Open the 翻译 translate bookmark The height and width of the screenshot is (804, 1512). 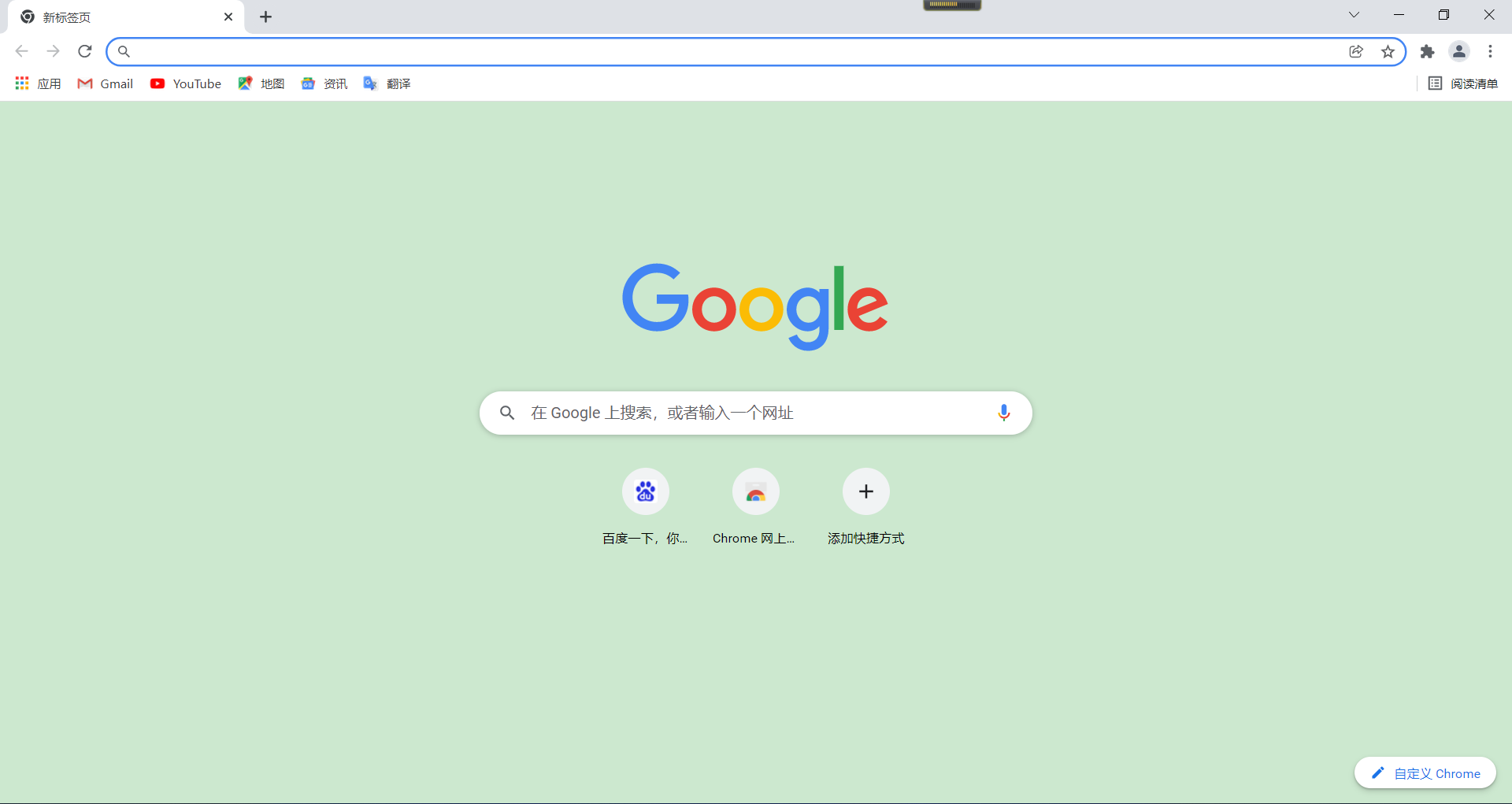tap(387, 83)
